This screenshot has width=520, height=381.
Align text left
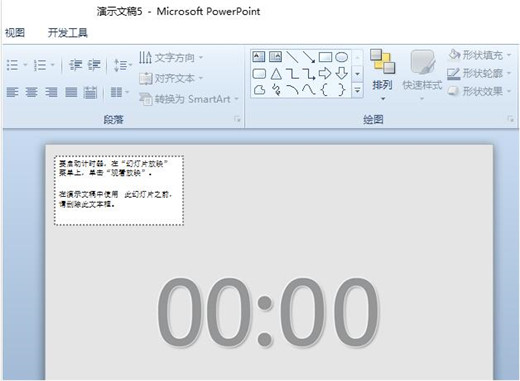[x=13, y=92]
